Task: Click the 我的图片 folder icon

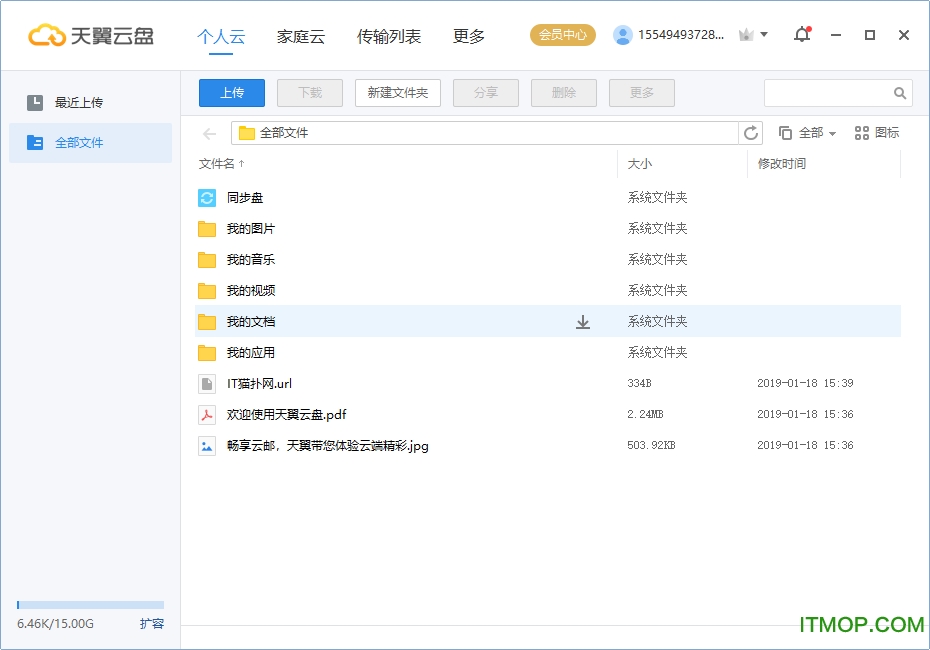Action: click(207, 229)
